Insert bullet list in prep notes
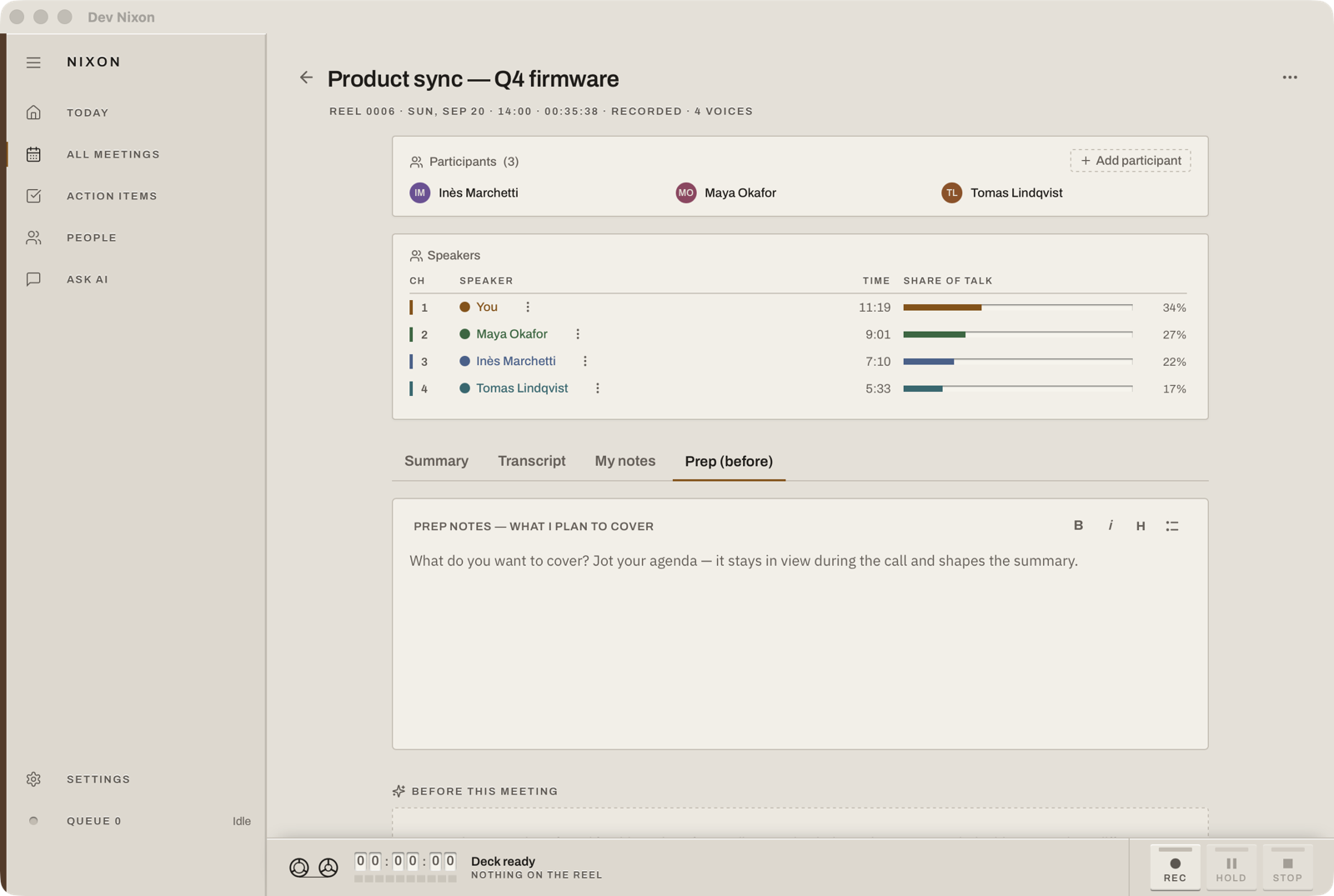 coord(1172,525)
